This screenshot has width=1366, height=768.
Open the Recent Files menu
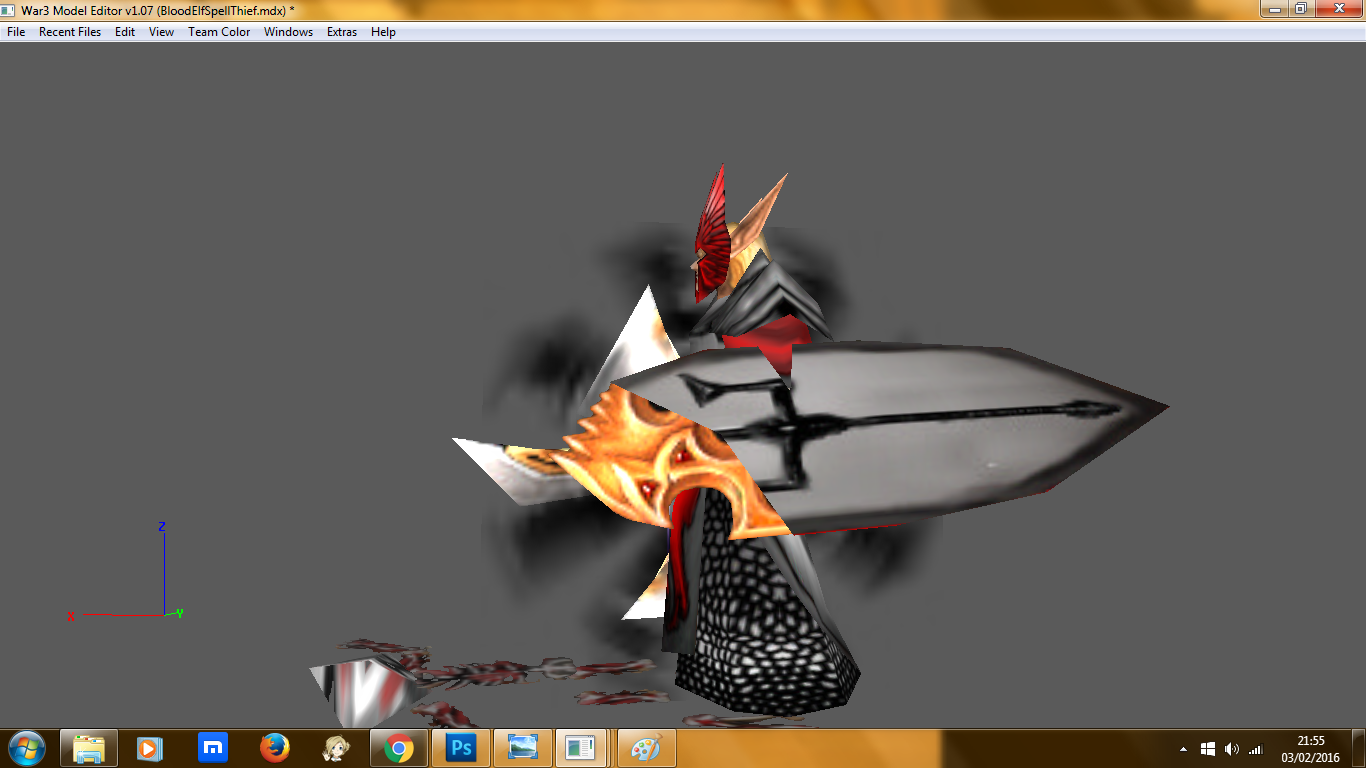pyautogui.click(x=70, y=32)
